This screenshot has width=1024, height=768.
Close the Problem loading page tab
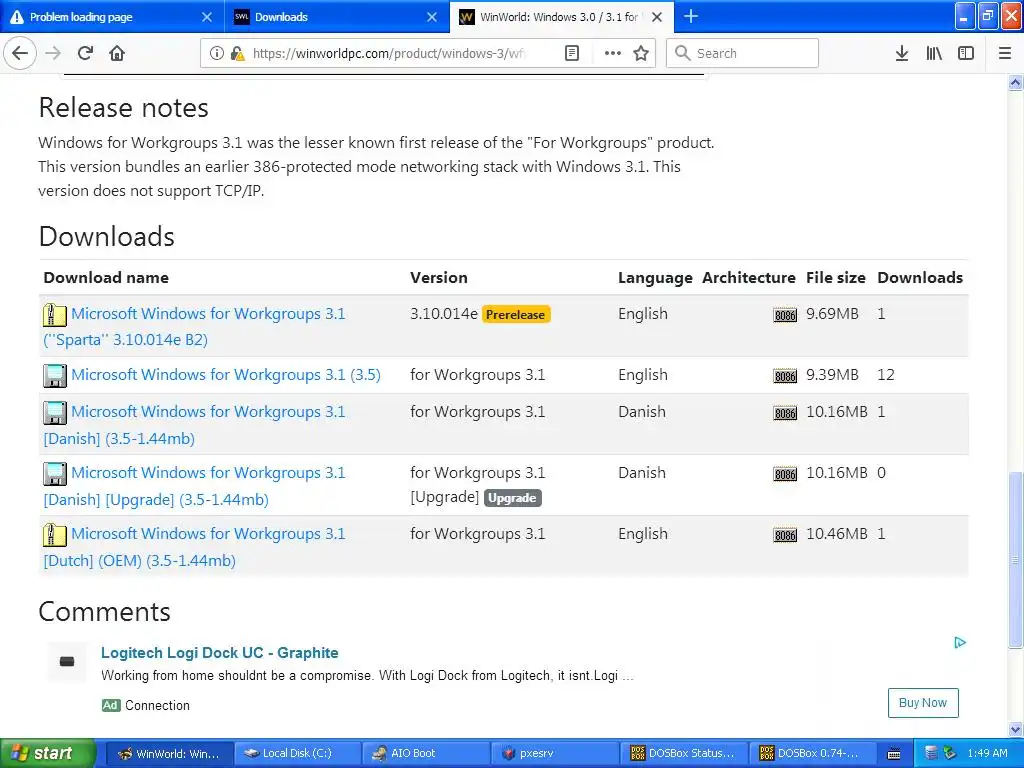pos(206,17)
